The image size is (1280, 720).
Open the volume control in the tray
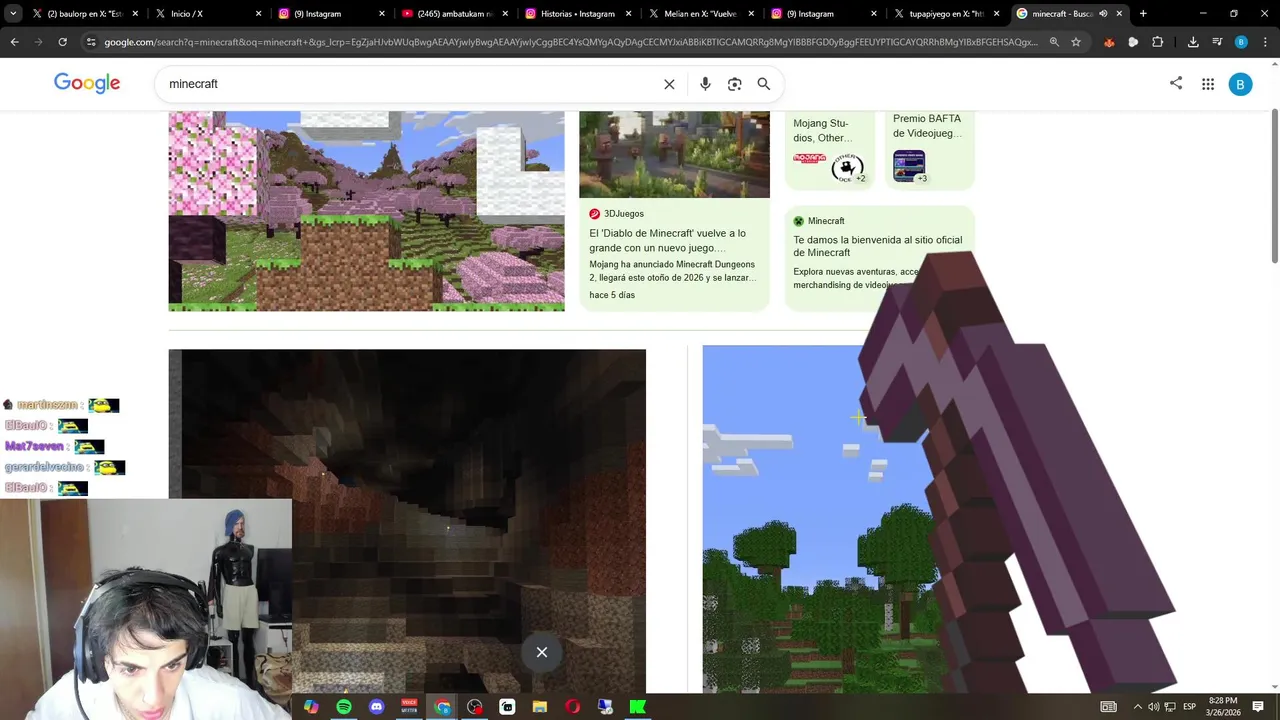click(1153, 707)
